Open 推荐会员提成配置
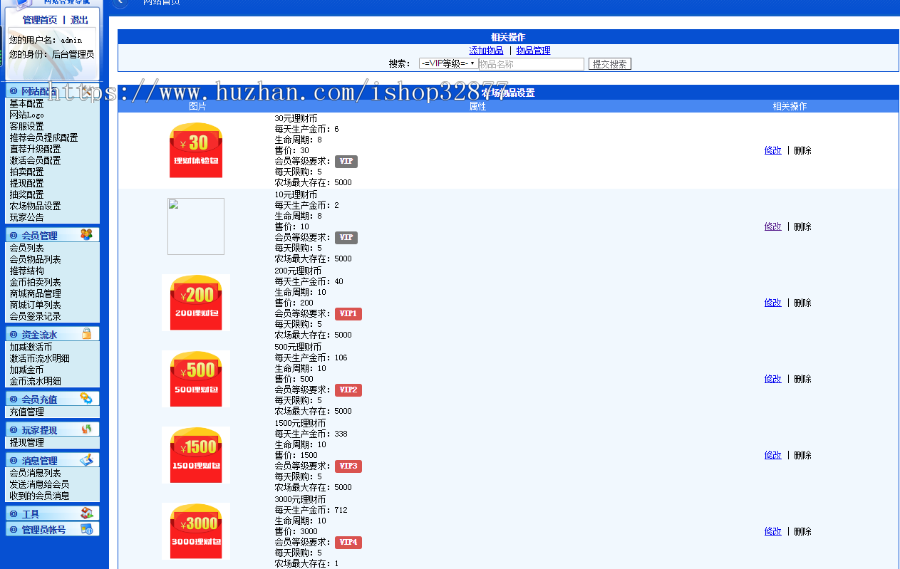Viewport: 900px width, 569px height. pos(44,138)
